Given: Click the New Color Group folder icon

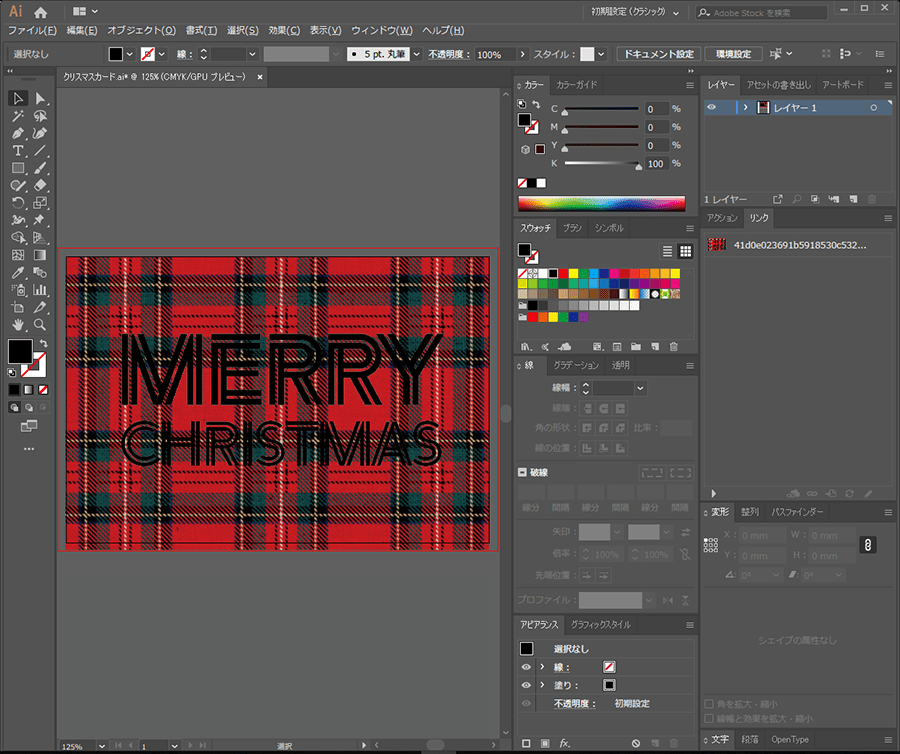Looking at the screenshot, I should tap(635, 347).
